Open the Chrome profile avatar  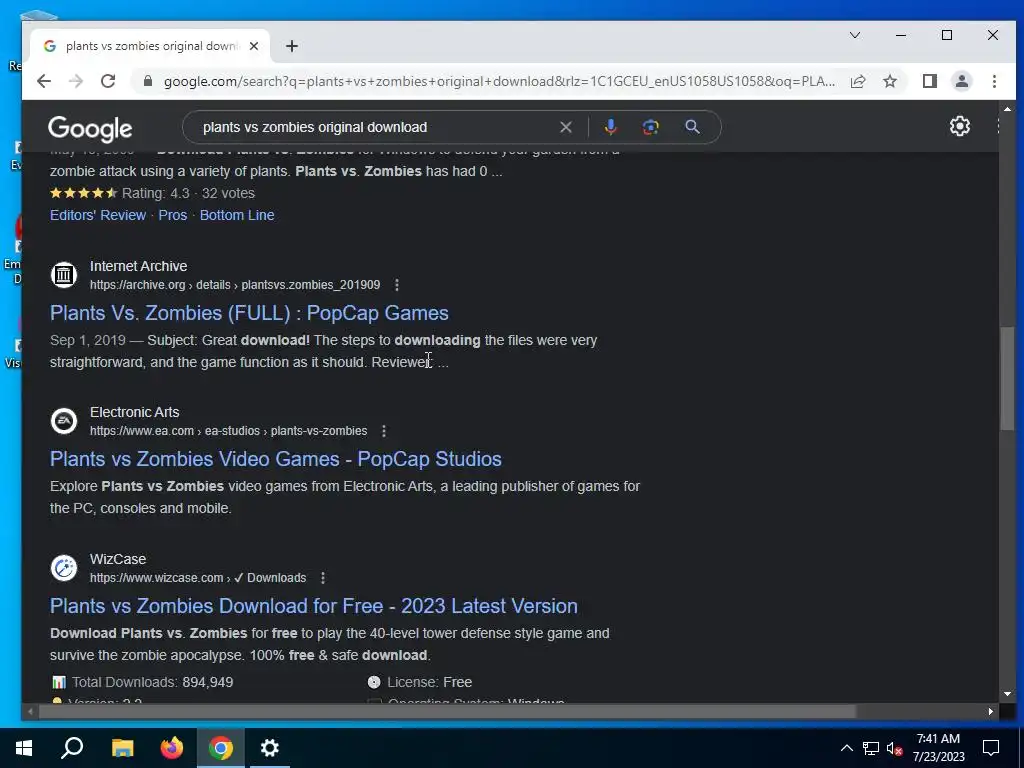(961, 81)
